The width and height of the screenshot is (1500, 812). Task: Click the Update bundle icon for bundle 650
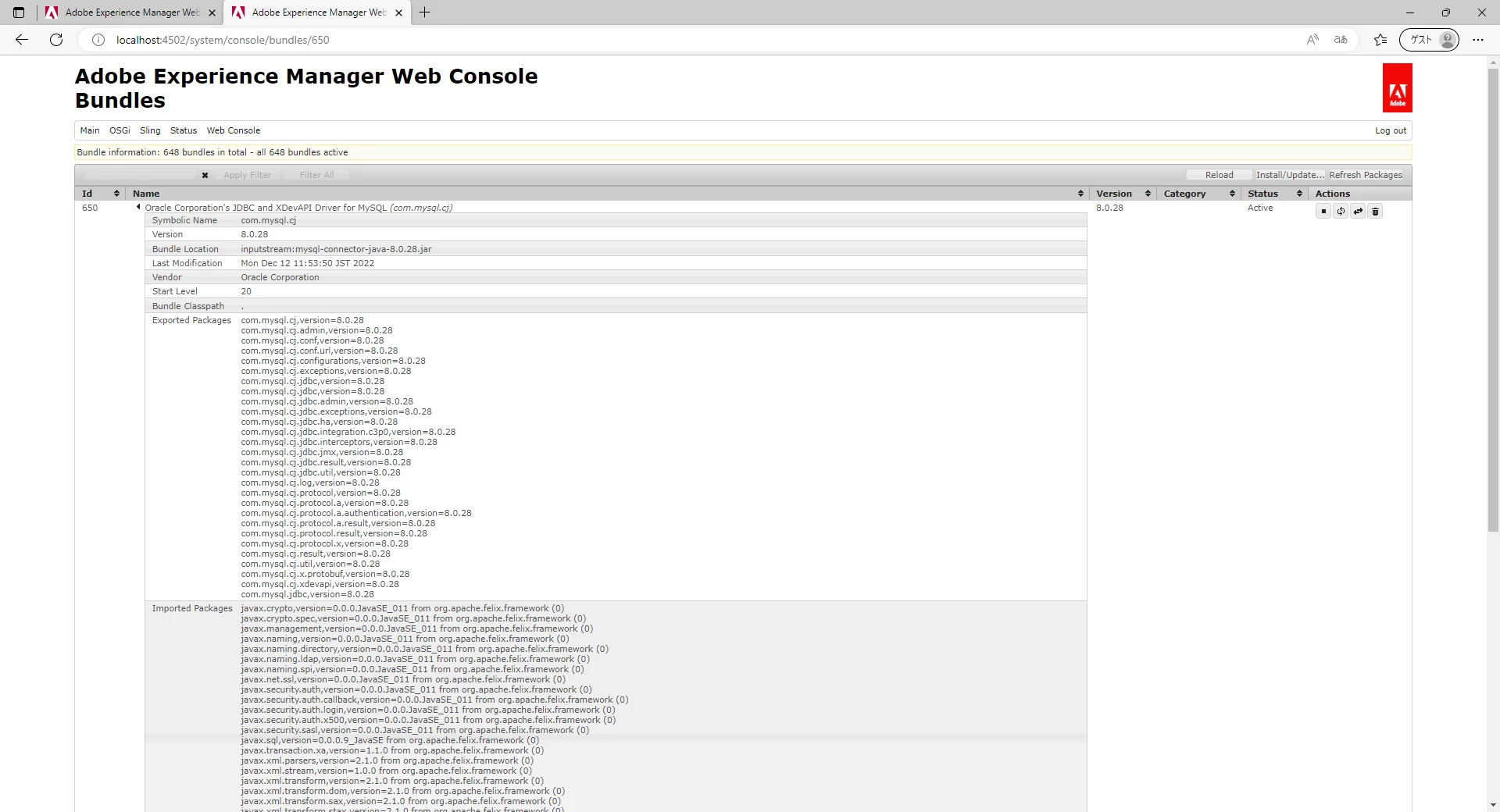1358,212
